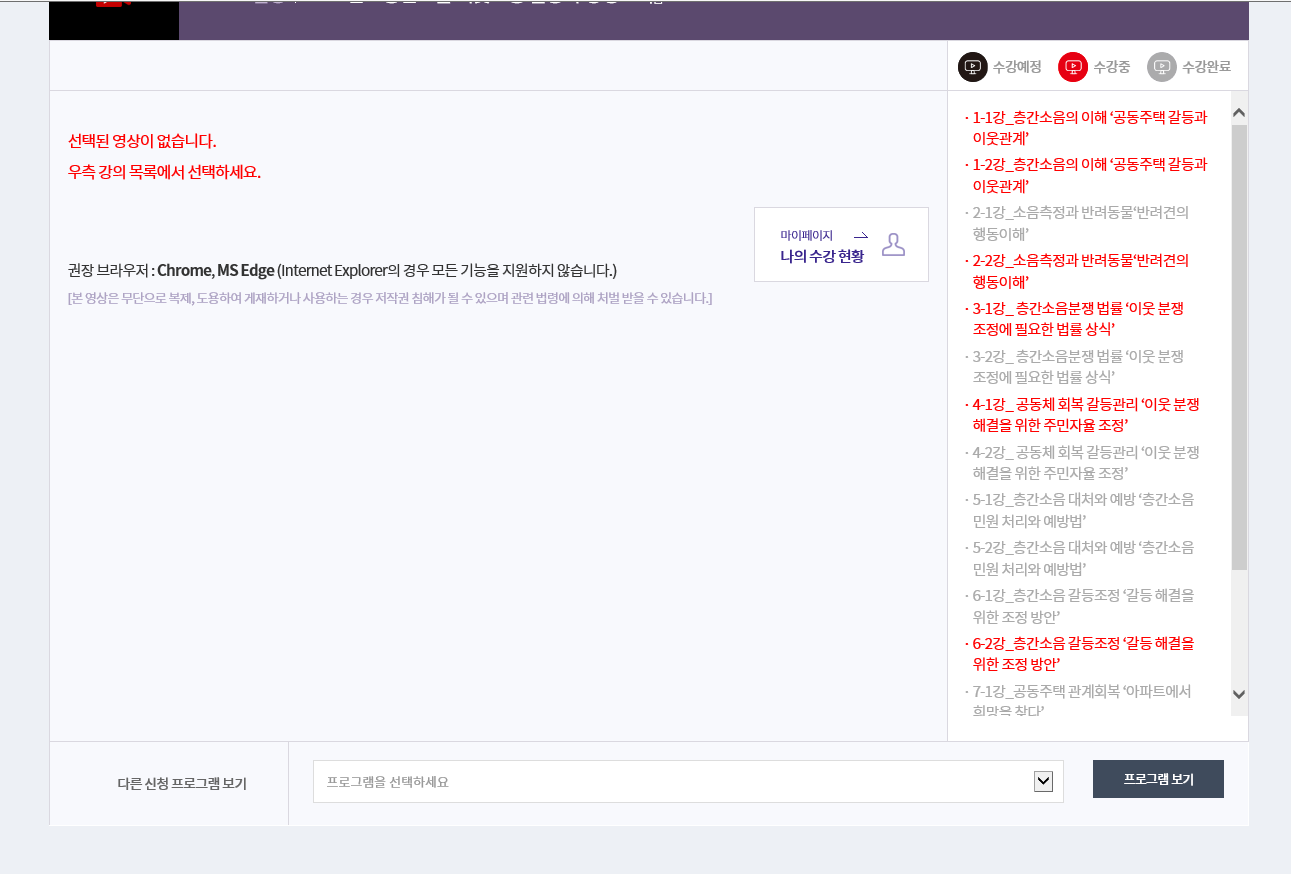Click the 선택된 영상이 없습니다 message
Image resolution: width=1291 pixels, height=874 pixels.
click(142, 141)
